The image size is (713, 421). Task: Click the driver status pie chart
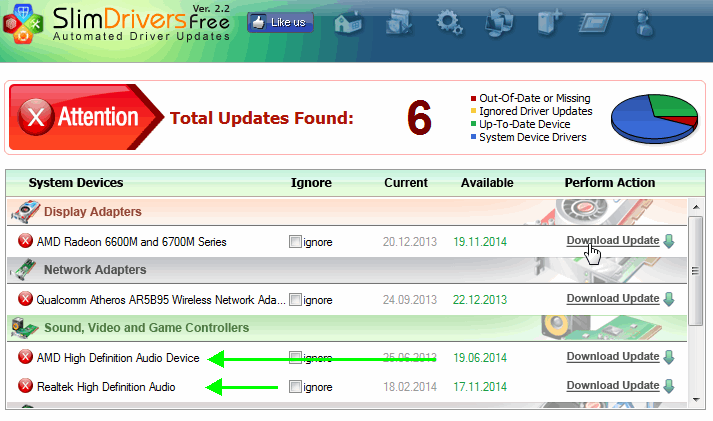click(654, 118)
